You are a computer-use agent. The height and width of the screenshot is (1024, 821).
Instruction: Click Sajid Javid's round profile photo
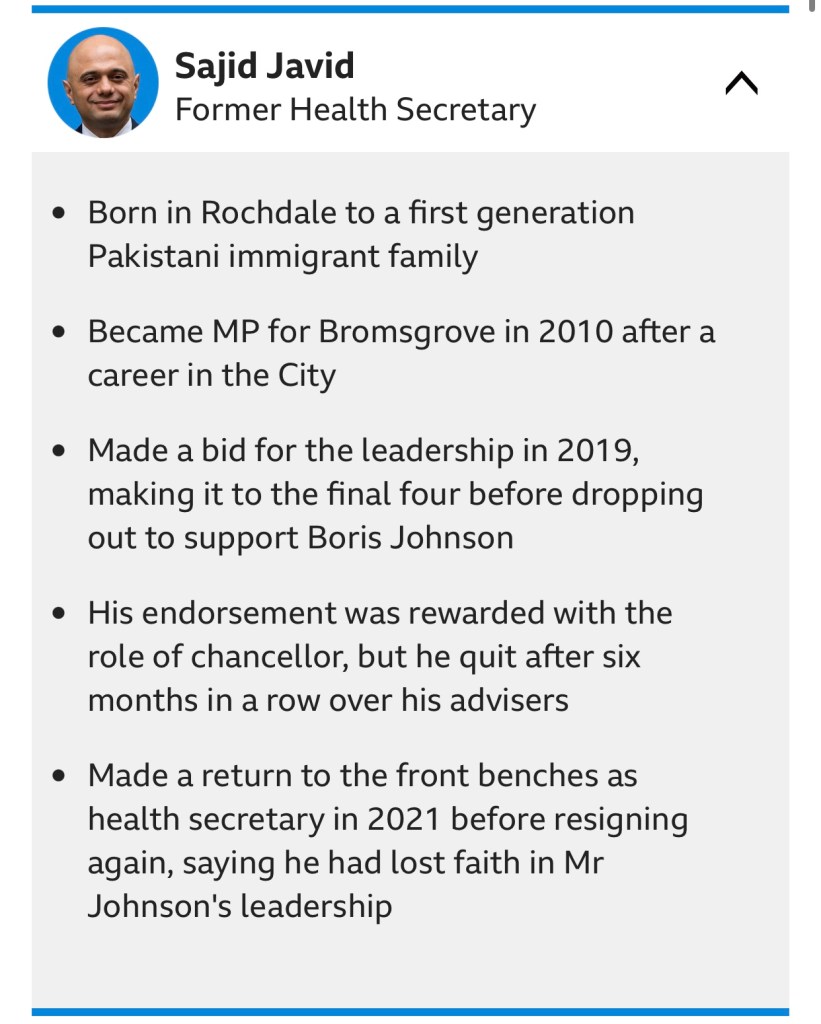(x=103, y=82)
